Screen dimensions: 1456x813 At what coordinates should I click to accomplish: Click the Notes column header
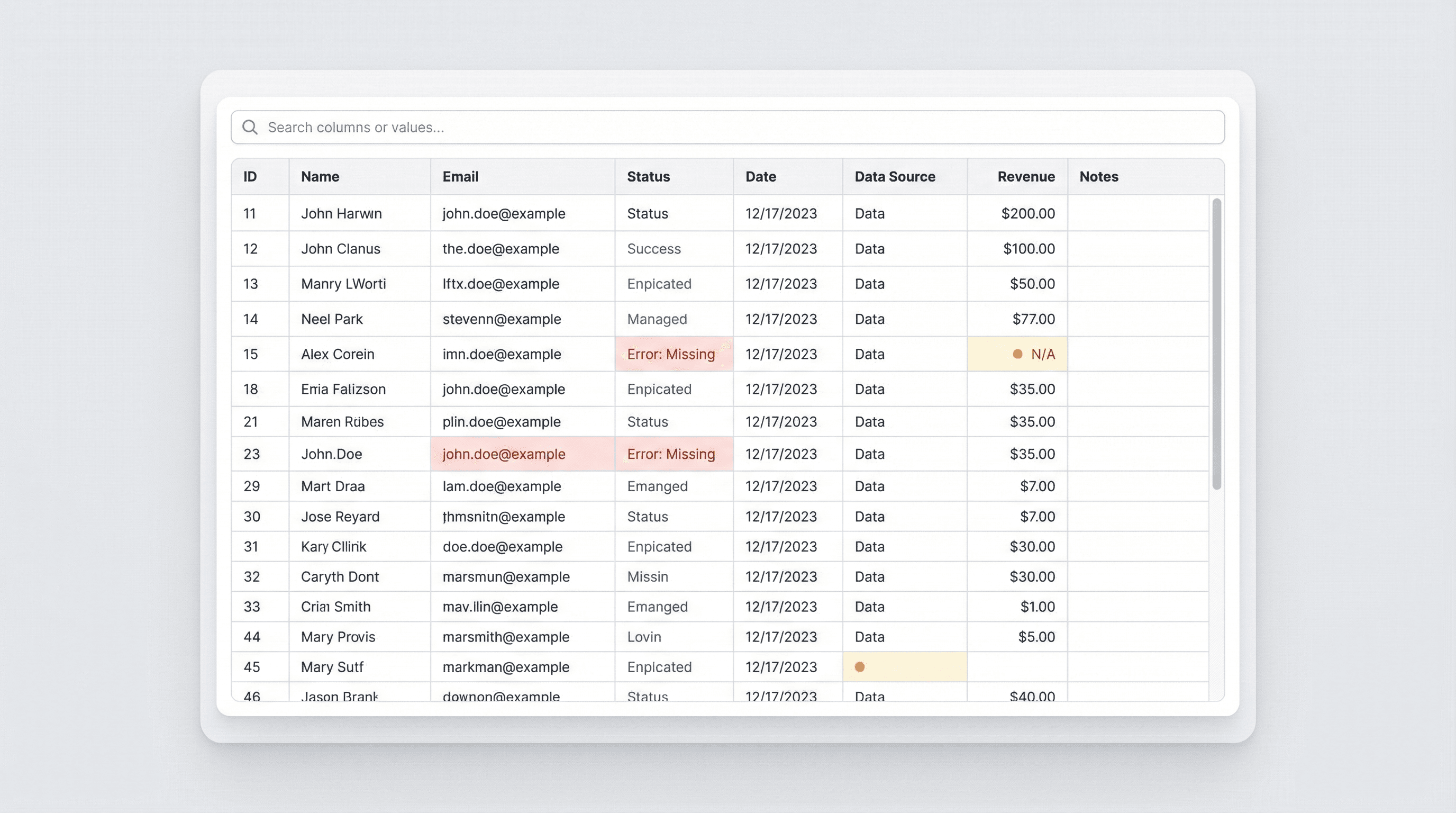tap(1099, 176)
